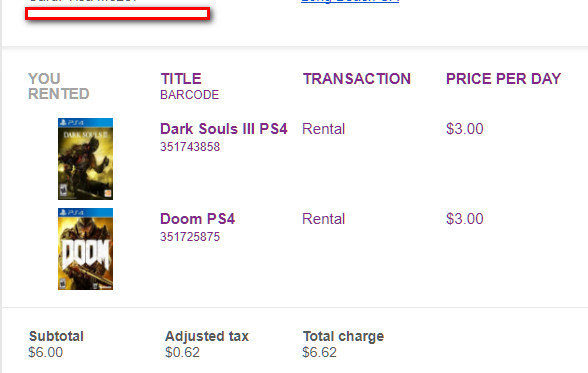The width and height of the screenshot is (588, 373).
Task: Click the Subtotal amount $6.00
Action: click(46, 352)
